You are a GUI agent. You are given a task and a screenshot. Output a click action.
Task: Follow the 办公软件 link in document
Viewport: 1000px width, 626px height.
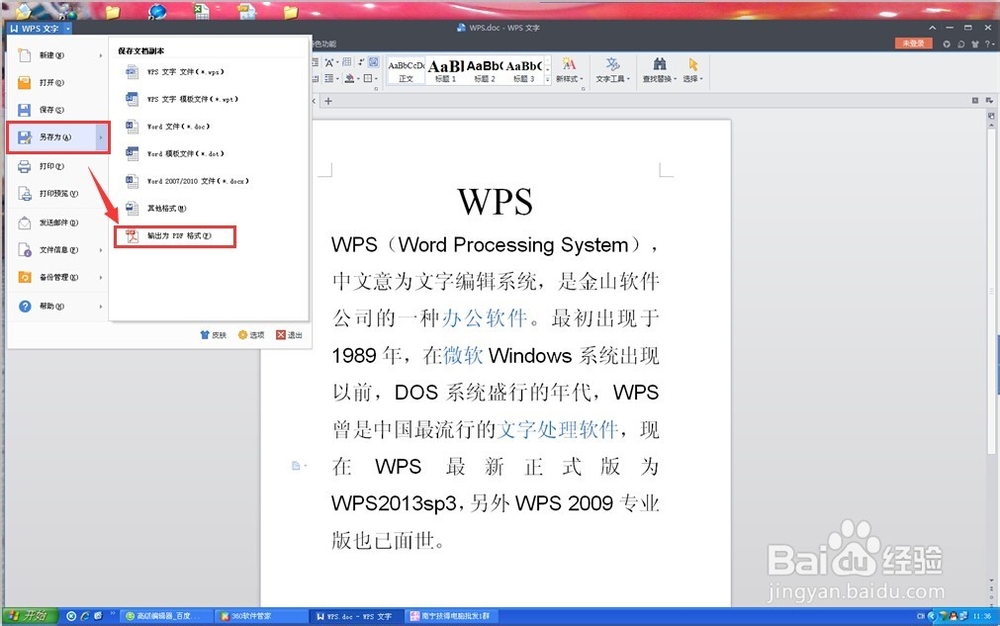click(484, 317)
